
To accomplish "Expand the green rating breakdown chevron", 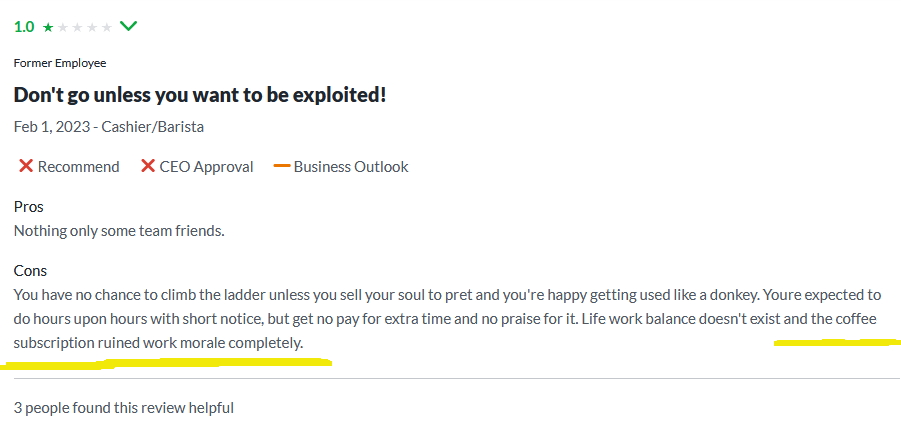I will 128,26.
